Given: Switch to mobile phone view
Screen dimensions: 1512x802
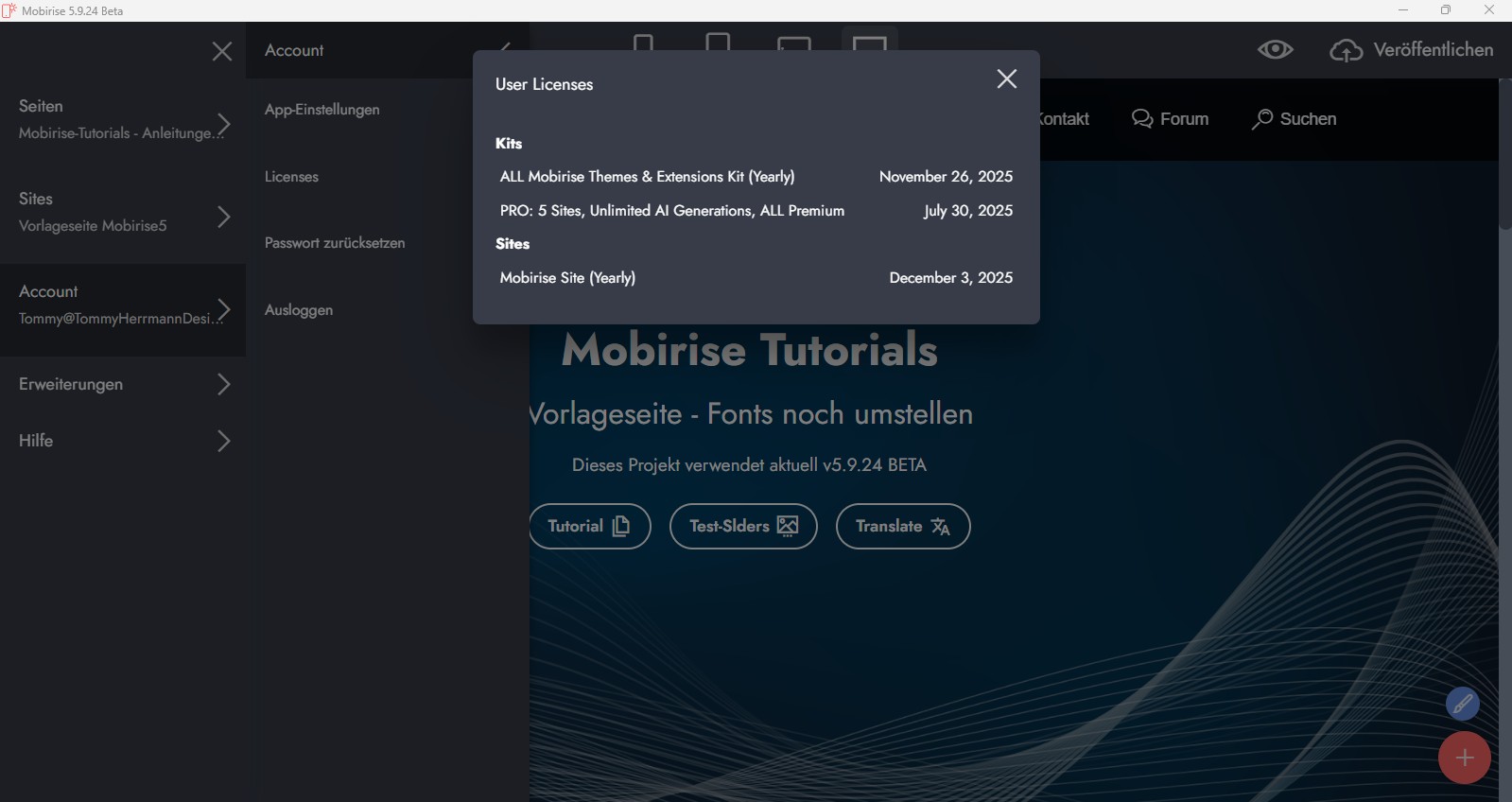Looking at the screenshot, I should (x=643, y=44).
